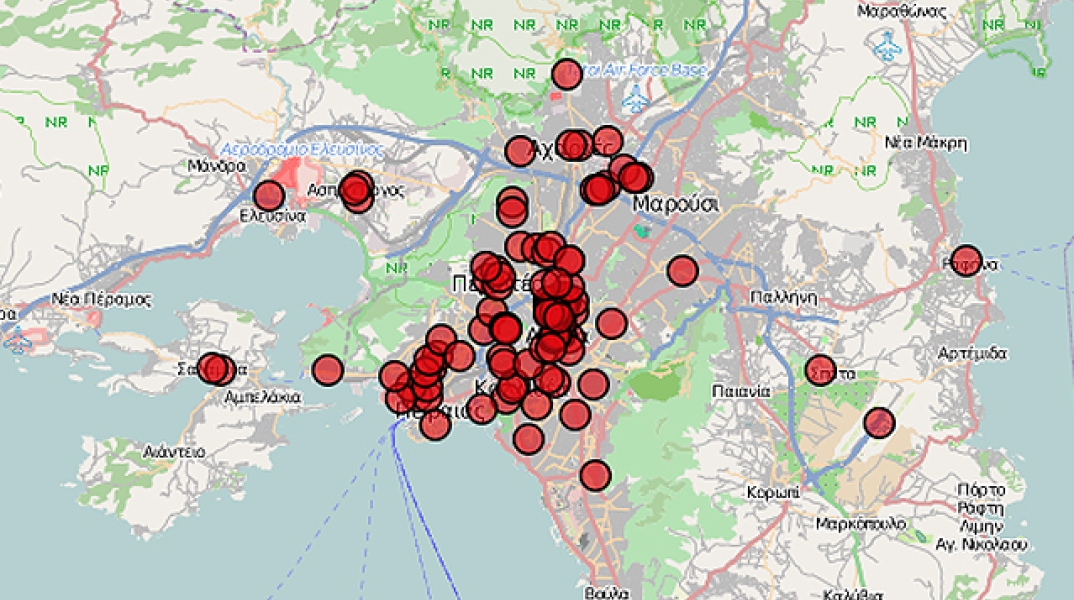Select the airplane icon at far left edge
Screen dimensions: 1074x600
[x=16, y=341]
